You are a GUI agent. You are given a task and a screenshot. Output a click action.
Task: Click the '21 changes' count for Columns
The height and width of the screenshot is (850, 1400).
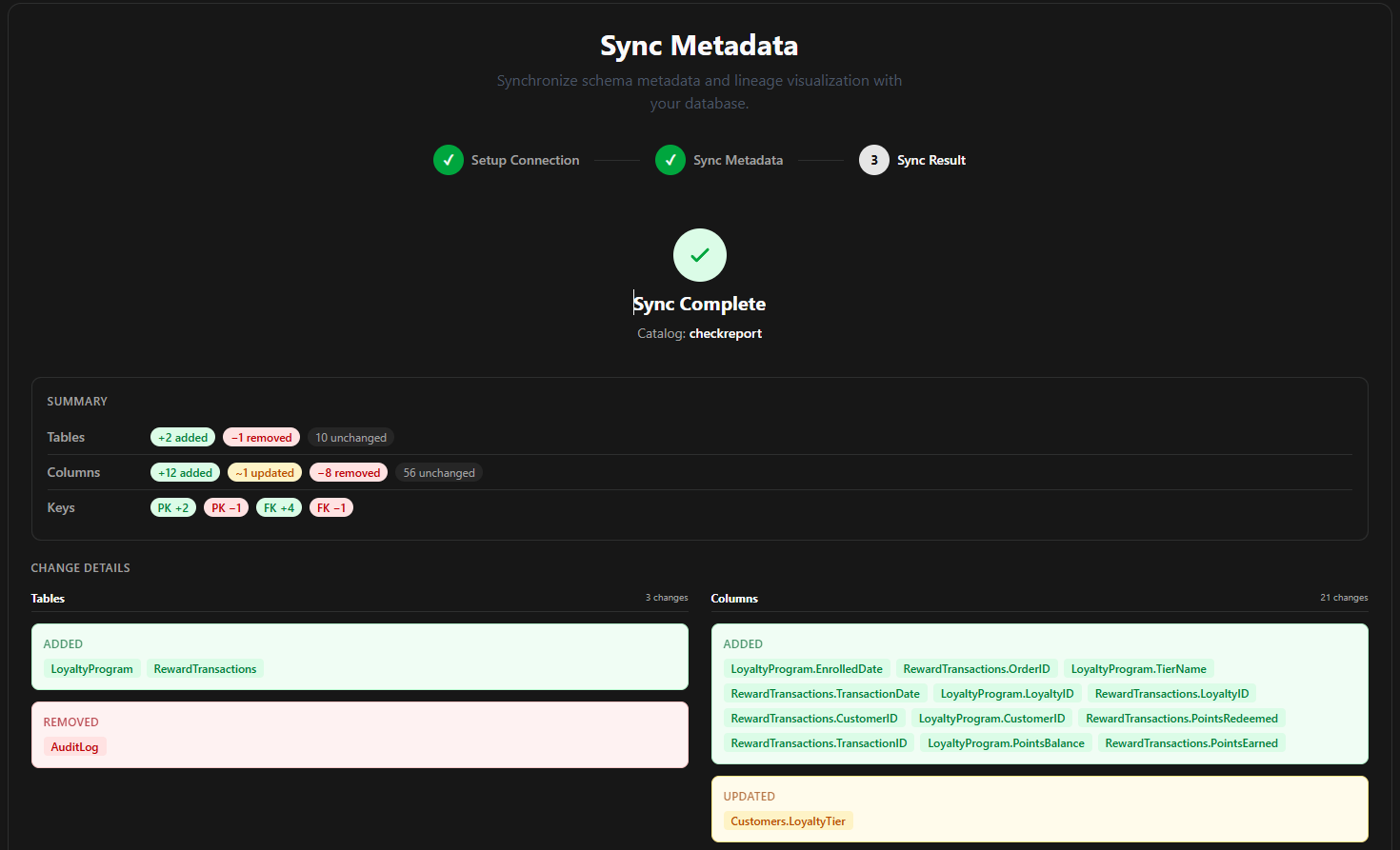[x=1344, y=598]
